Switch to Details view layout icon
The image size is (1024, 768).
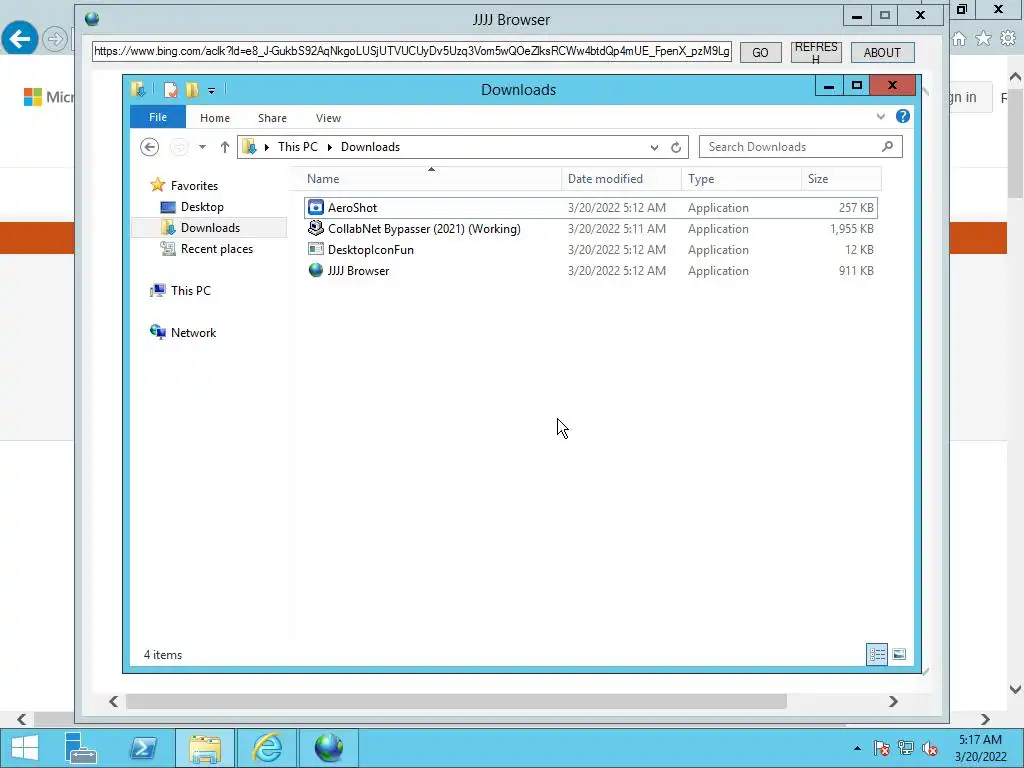877,654
